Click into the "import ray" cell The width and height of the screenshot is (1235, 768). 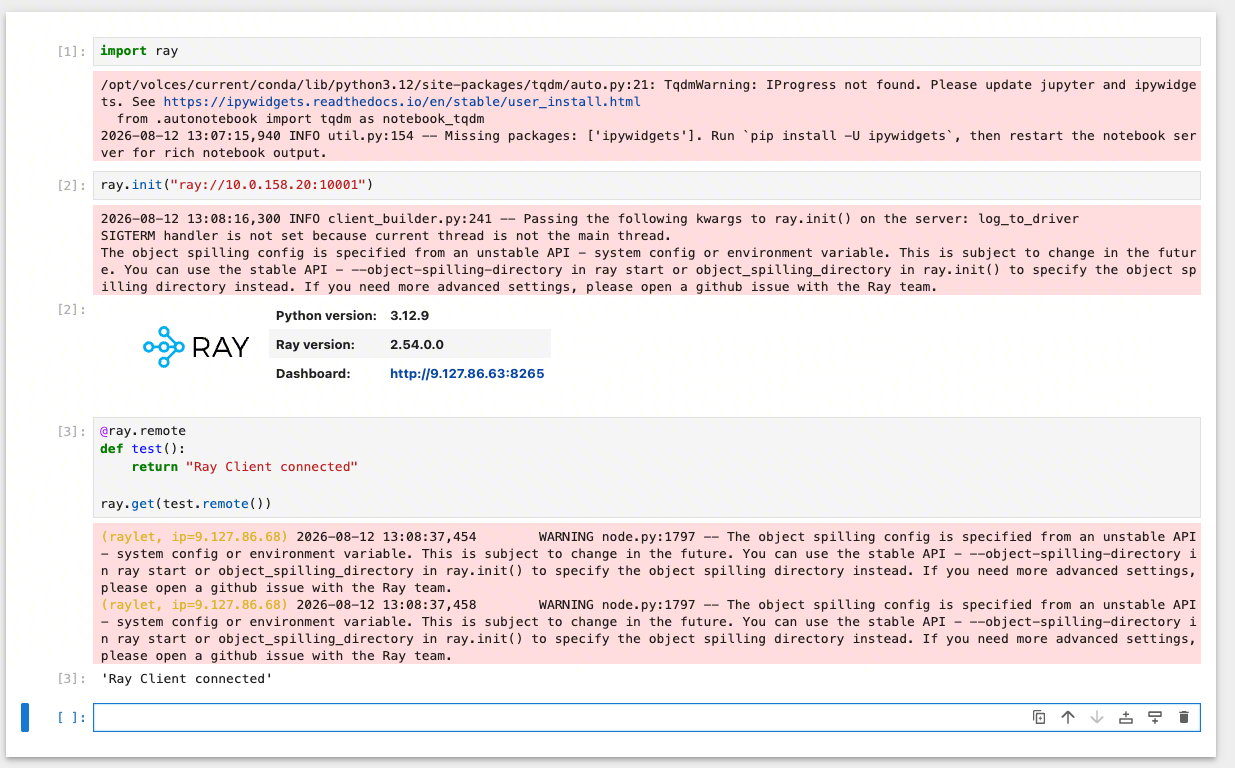647,51
